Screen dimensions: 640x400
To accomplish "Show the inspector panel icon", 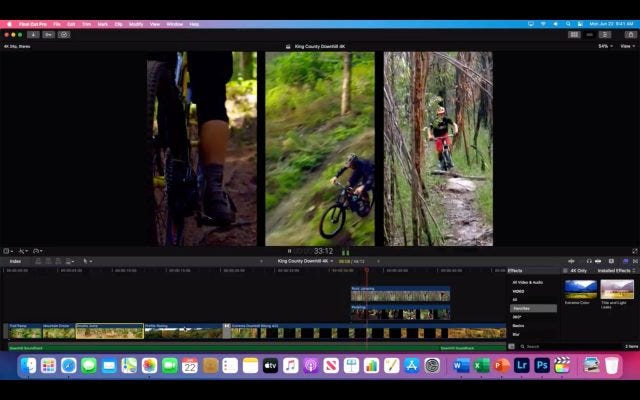I will pyautogui.click(x=605, y=35).
